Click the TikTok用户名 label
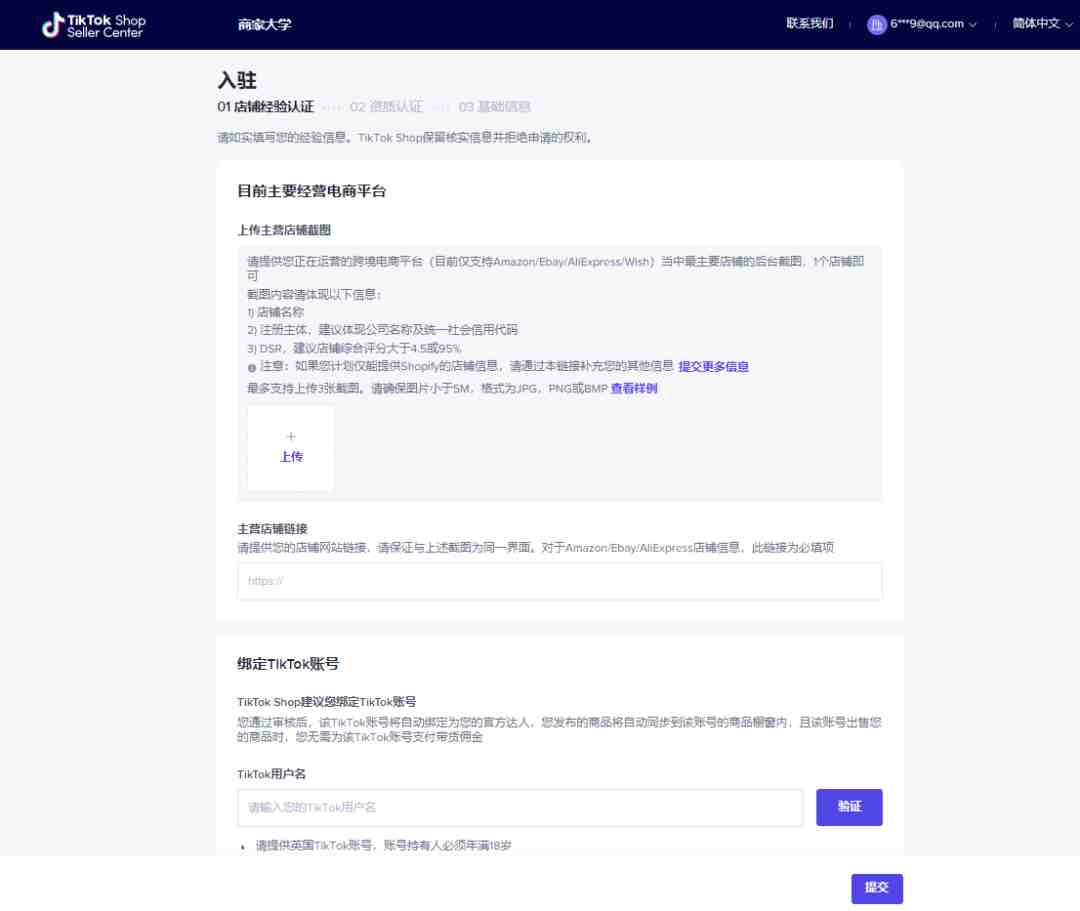Screen dimensions: 1080x911 tap(271, 774)
